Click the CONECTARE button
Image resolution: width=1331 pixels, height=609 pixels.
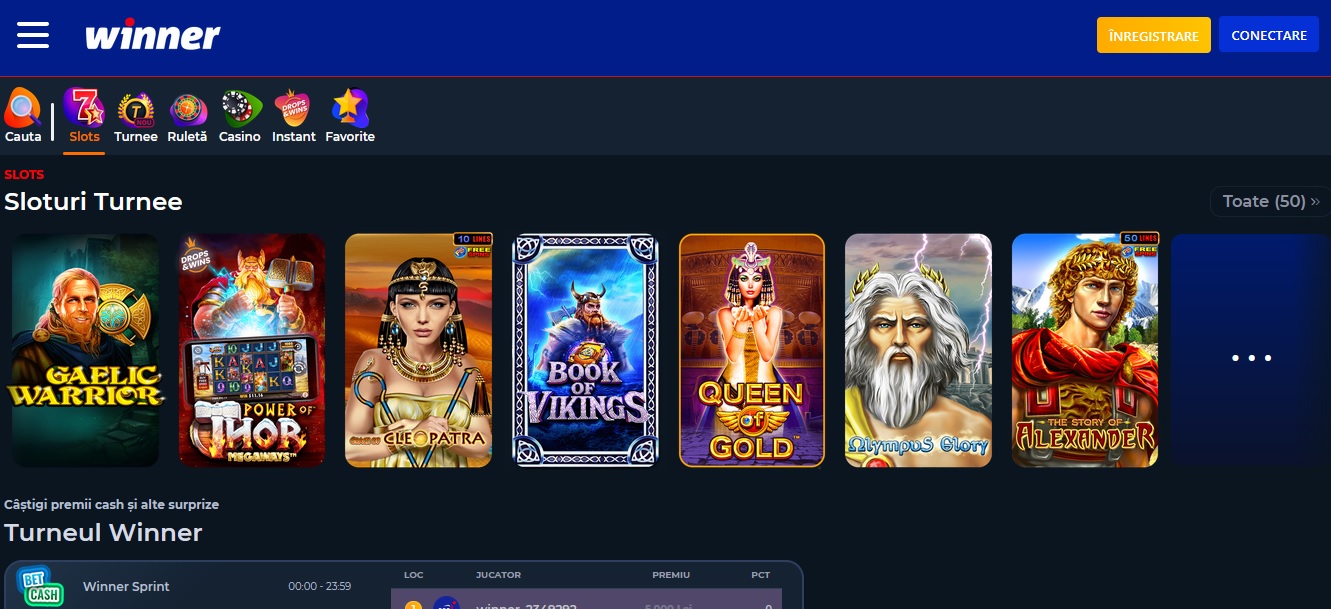click(1269, 35)
